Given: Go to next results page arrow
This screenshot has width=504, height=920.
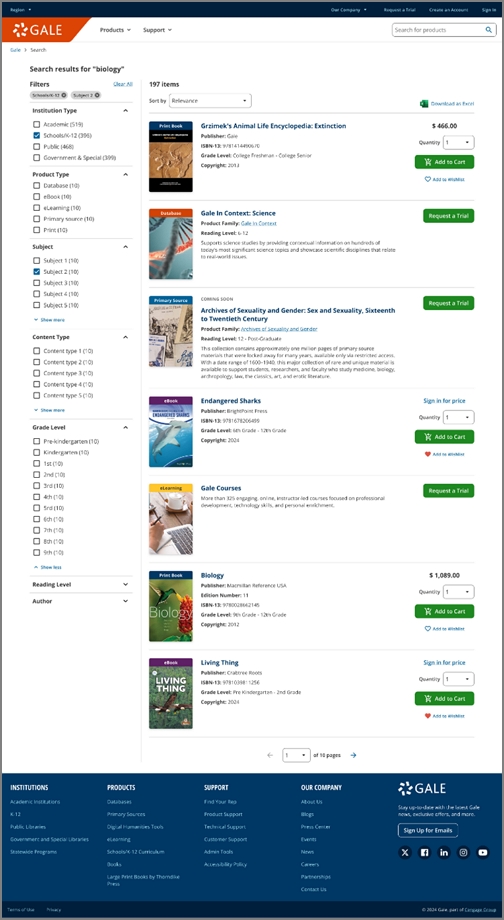Looking at the screenshot, I should coord(353,755).
